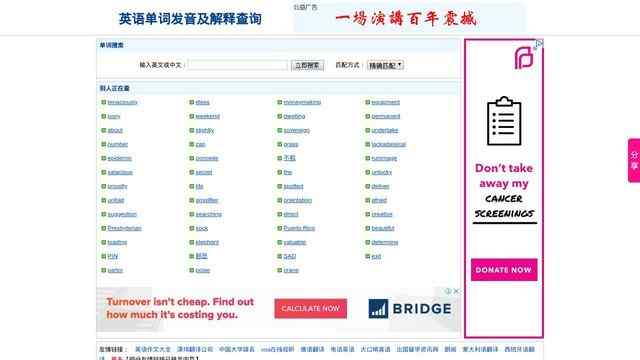Open the word link 'secret'
Screen dimensions: 640x360
(204, 172)
